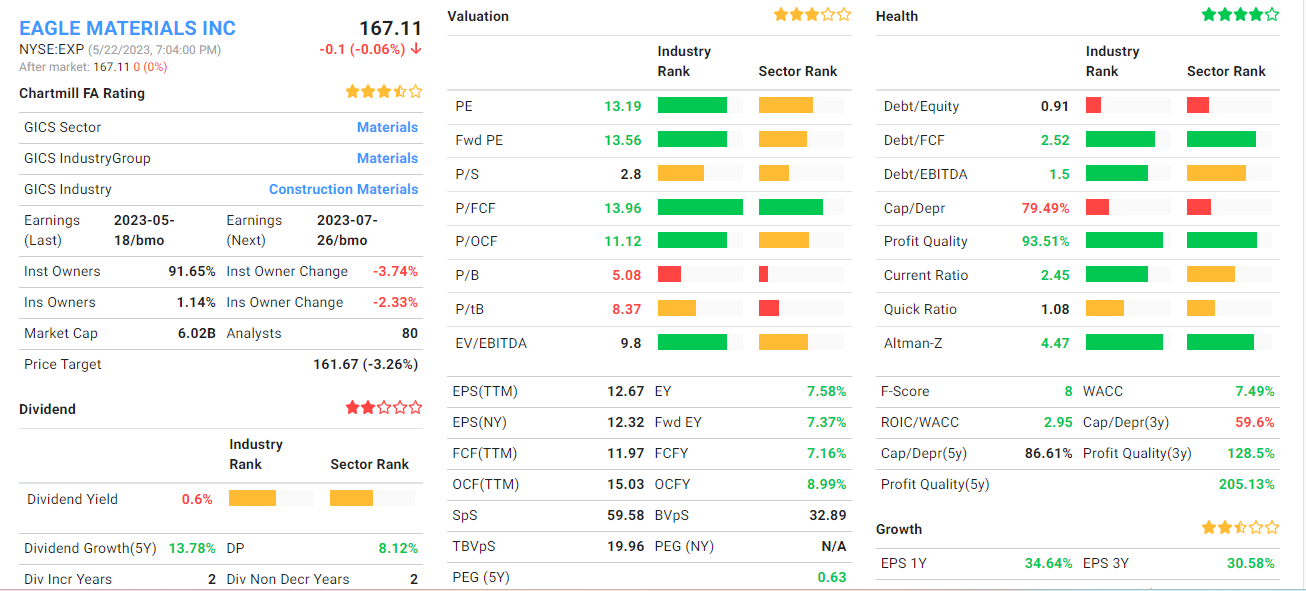The width and height of the screenshot is (1306, 591).
Task: Click the Dividend star rating
Action: coord(384,408)
